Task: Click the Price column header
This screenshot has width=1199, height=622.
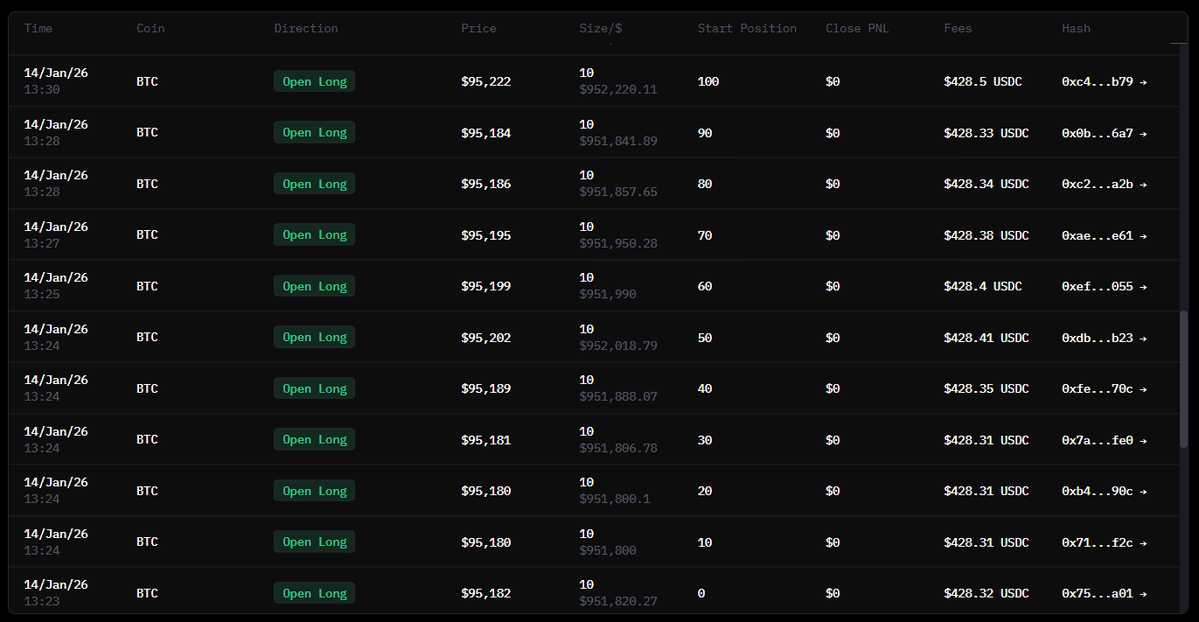Action: (x=478, y=29)
